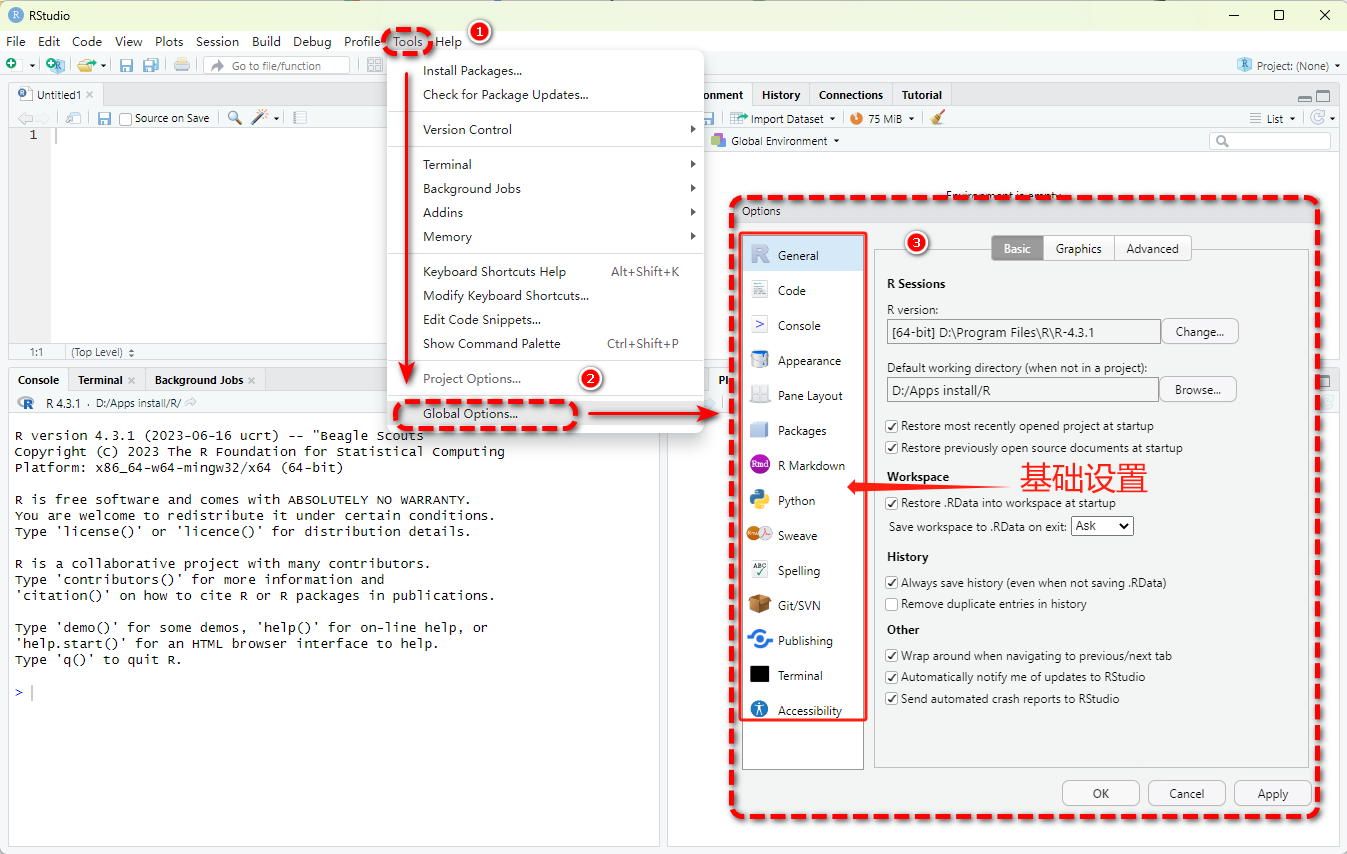Click the Create a Project icon
The image size is (1347, 854).
pyautogui.click(x=56, y=65)
